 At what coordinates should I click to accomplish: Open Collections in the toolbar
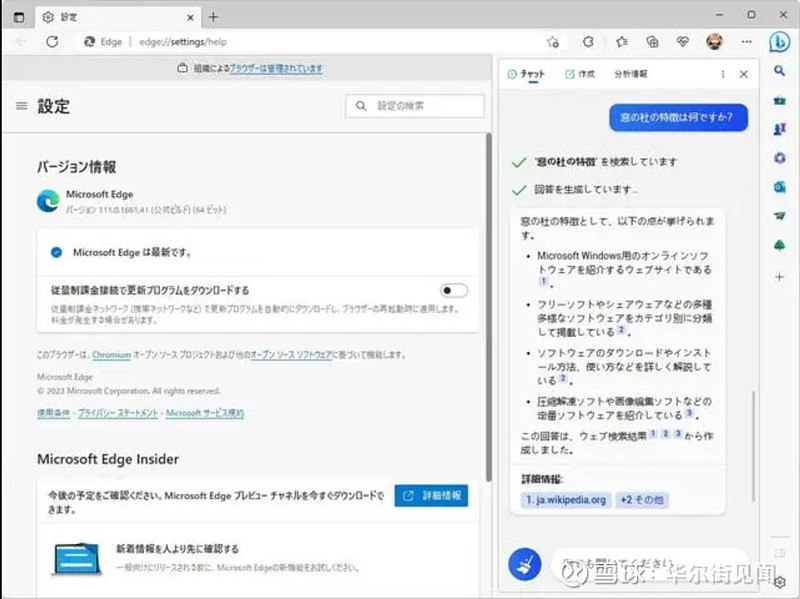pos(652,42)
